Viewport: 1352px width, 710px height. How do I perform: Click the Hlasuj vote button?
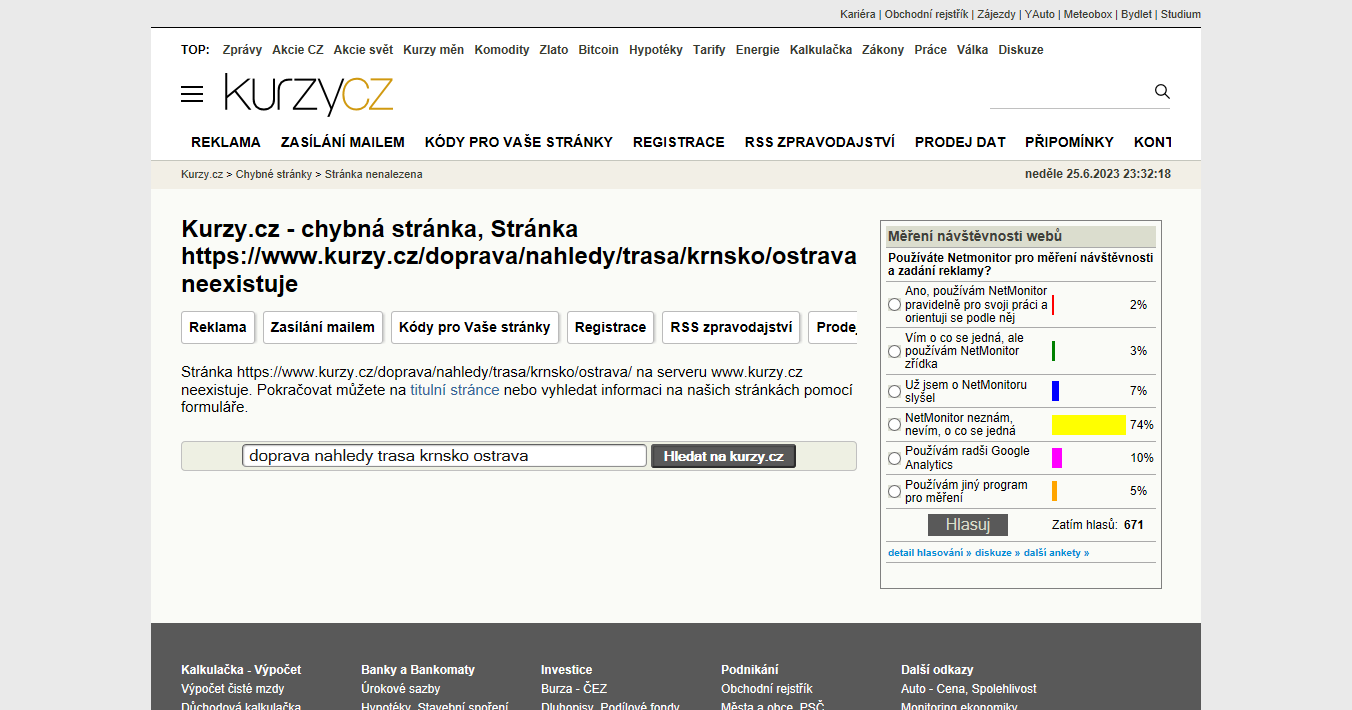pos(967,525)
